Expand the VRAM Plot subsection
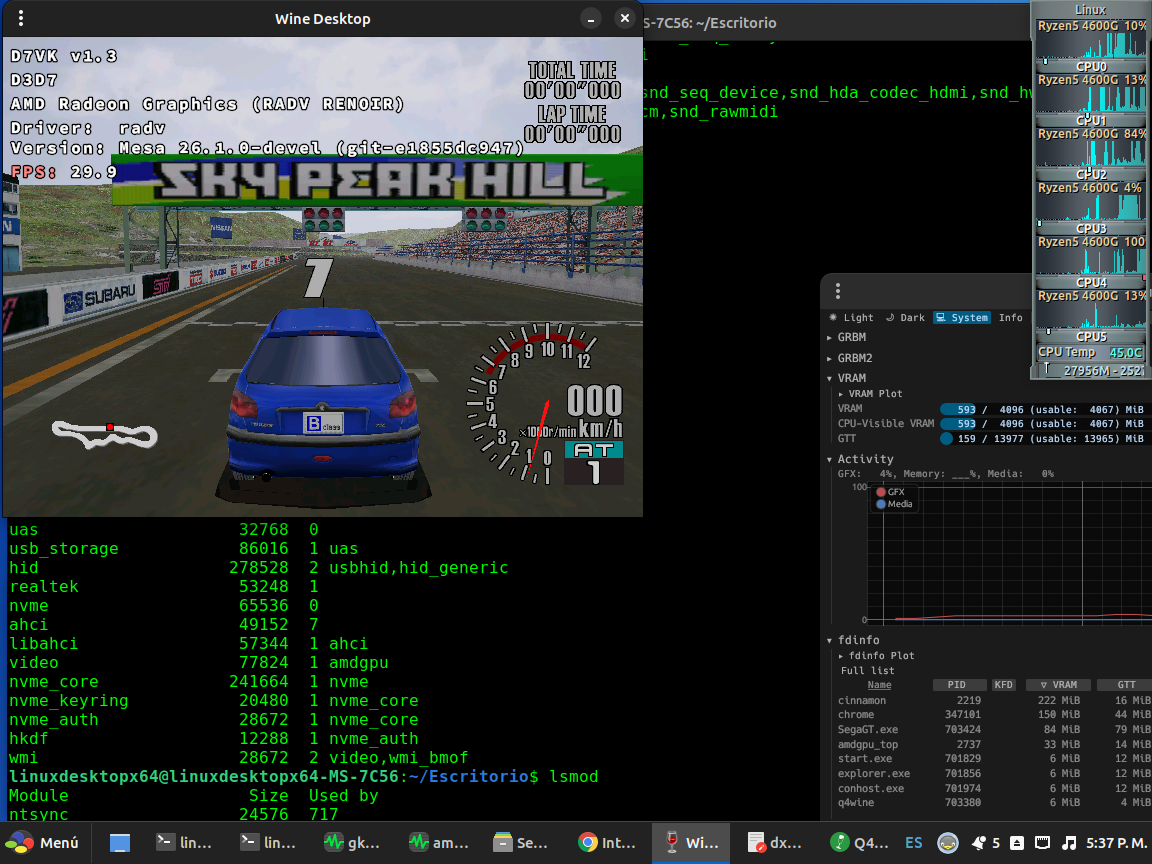Viewport: 1152px width, 864px height. pos(871,394)
